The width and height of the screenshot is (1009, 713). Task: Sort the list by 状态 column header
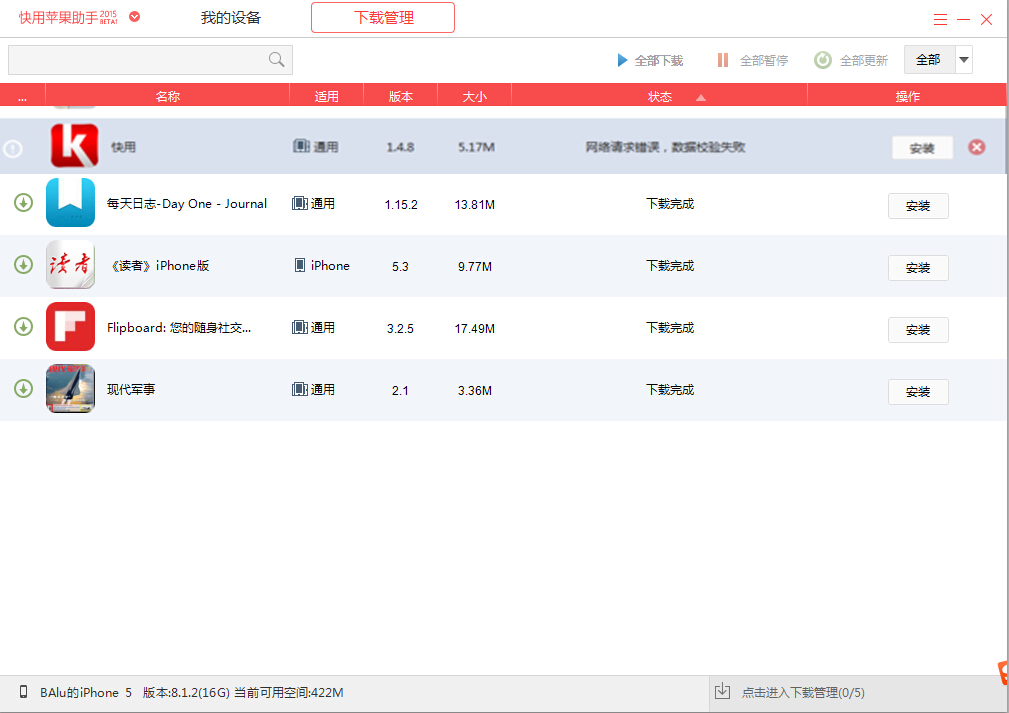[x=660, y=96]
